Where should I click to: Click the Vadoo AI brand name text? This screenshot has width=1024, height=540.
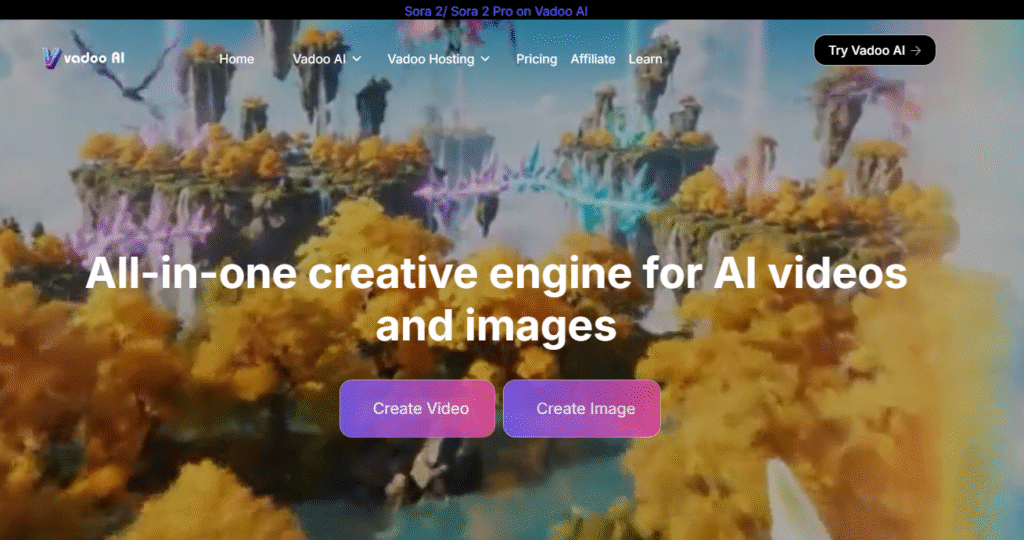point(97,58)
